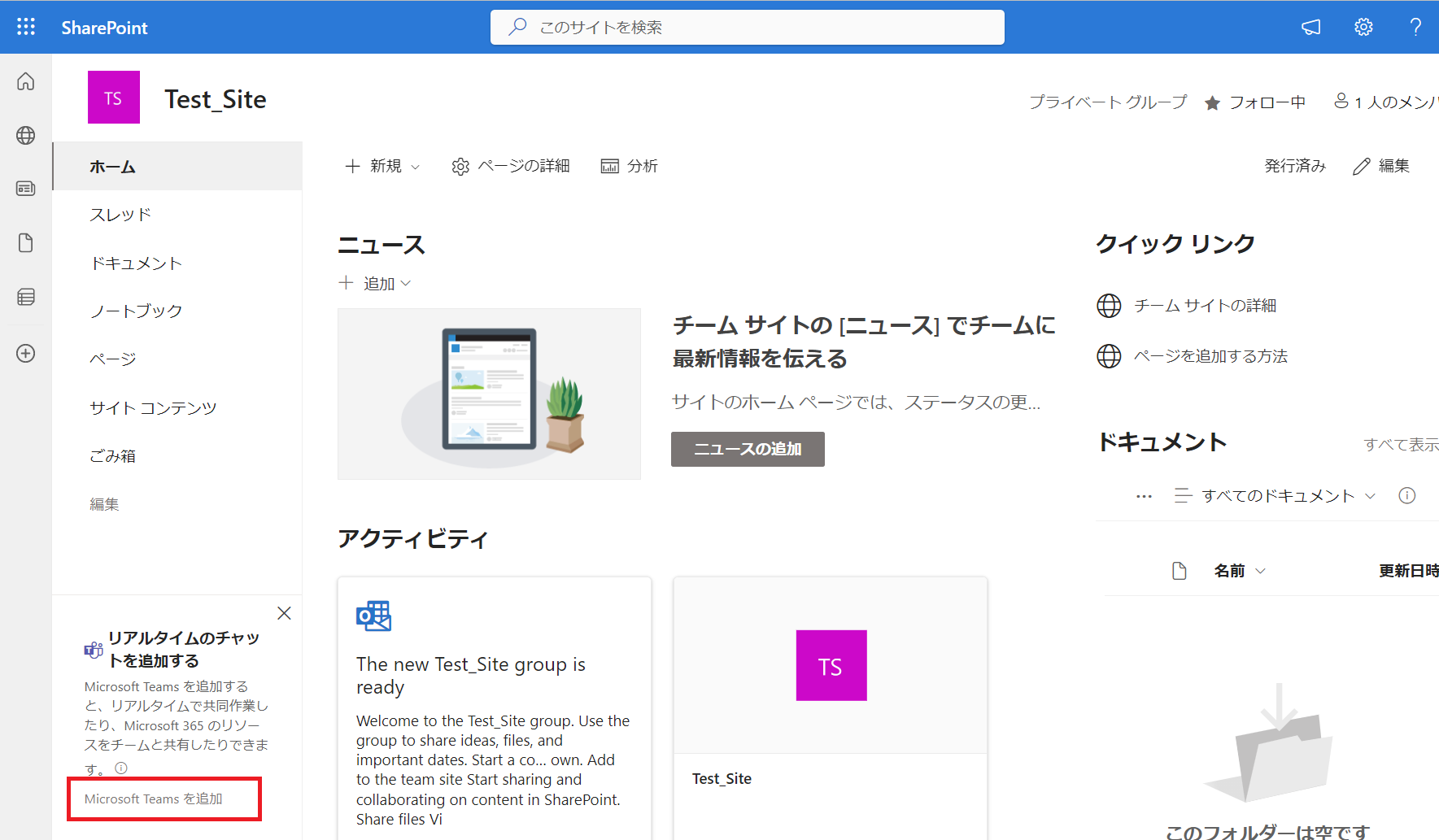
Task: Open the megaphone feedback icon
Action: click(1311, 27)
